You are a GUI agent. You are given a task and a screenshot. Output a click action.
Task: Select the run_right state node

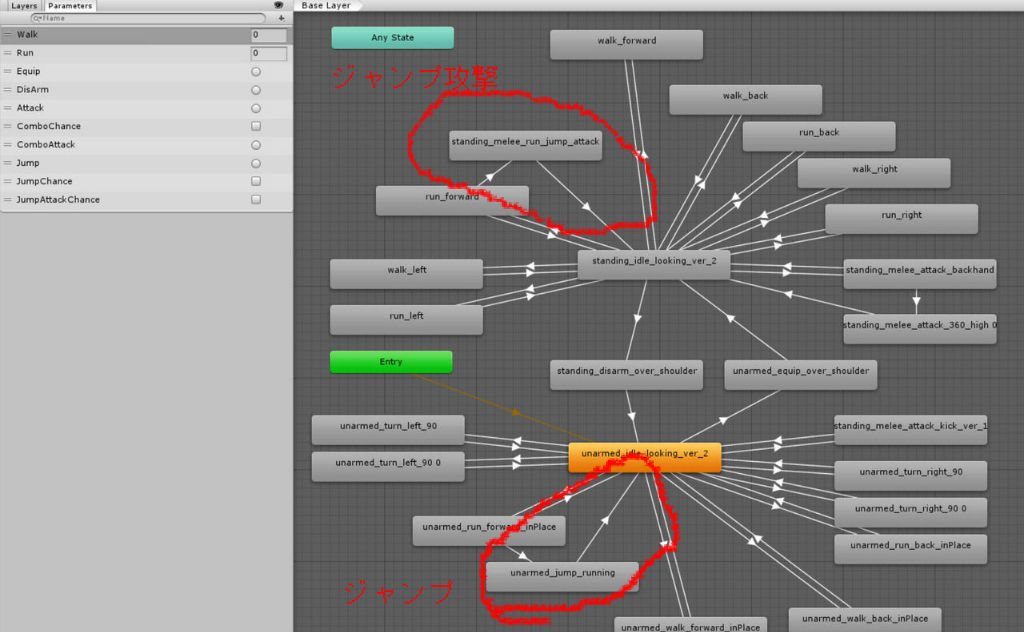click(x=901, y=219)
